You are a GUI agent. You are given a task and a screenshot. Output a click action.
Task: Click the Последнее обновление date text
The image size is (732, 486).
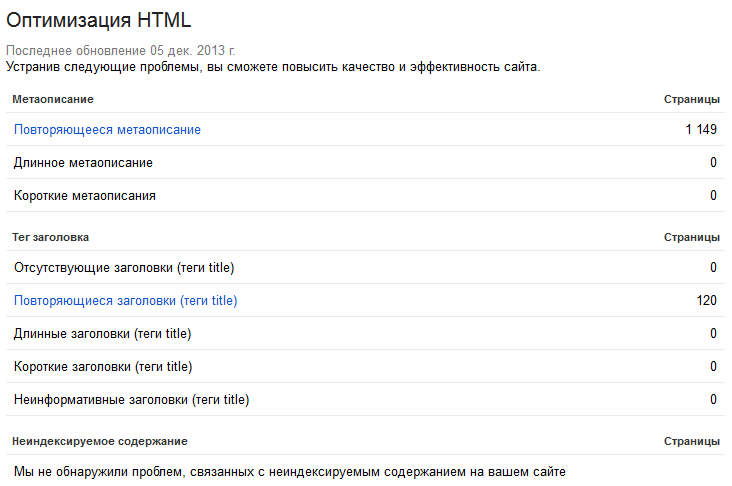(121, 50)
